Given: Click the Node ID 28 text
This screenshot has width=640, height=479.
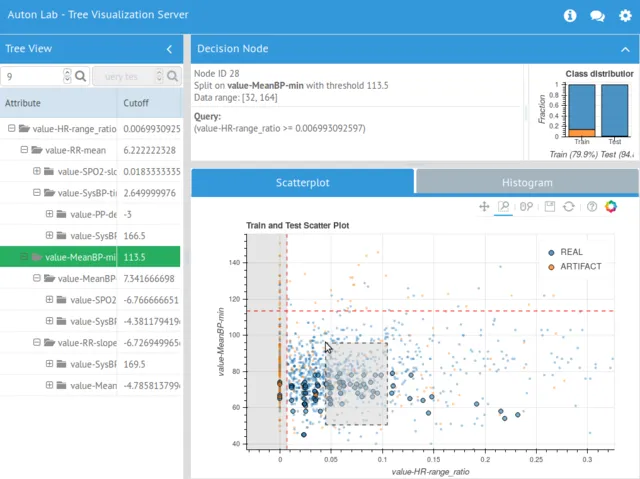Looking at the screenshot, I should tap(216, 74).
